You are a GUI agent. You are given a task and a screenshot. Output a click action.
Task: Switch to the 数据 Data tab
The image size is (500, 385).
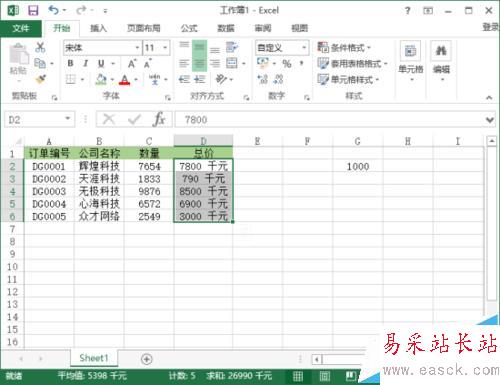point(226,28)
